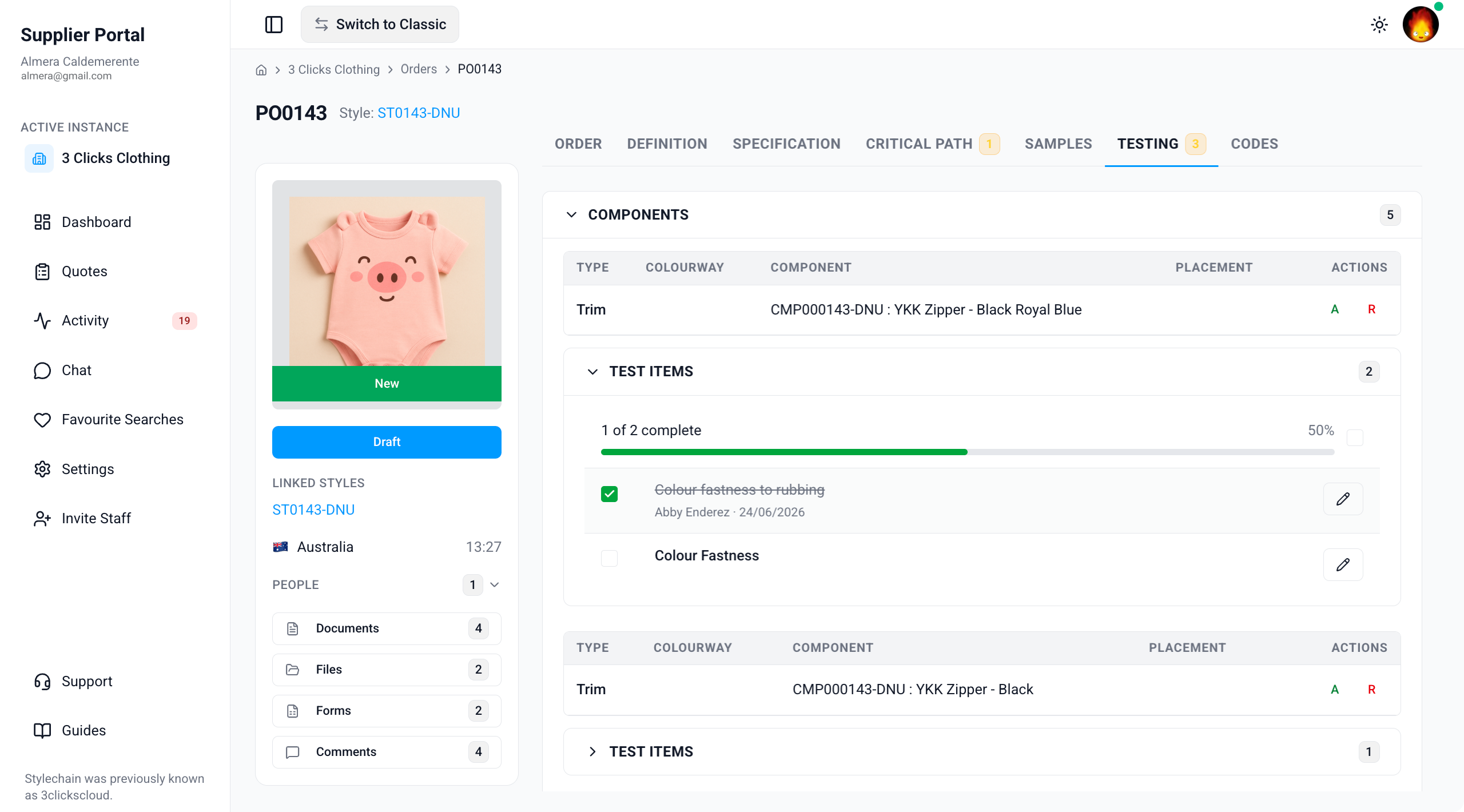Screen dimensions: 1464x812
Task: Reject the YKK Zipper Black Royal Blue component
Action: click(1371, 309)
